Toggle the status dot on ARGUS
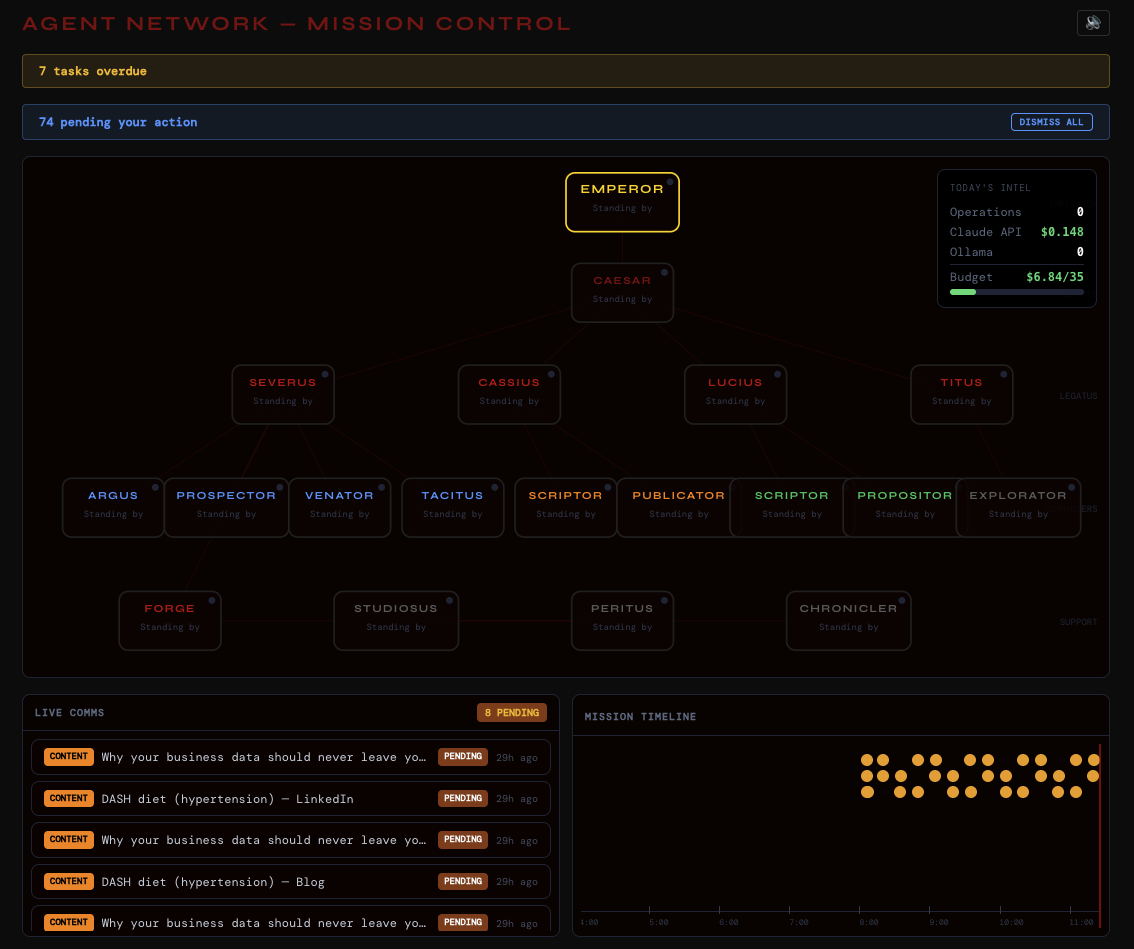 coord(155,486)
